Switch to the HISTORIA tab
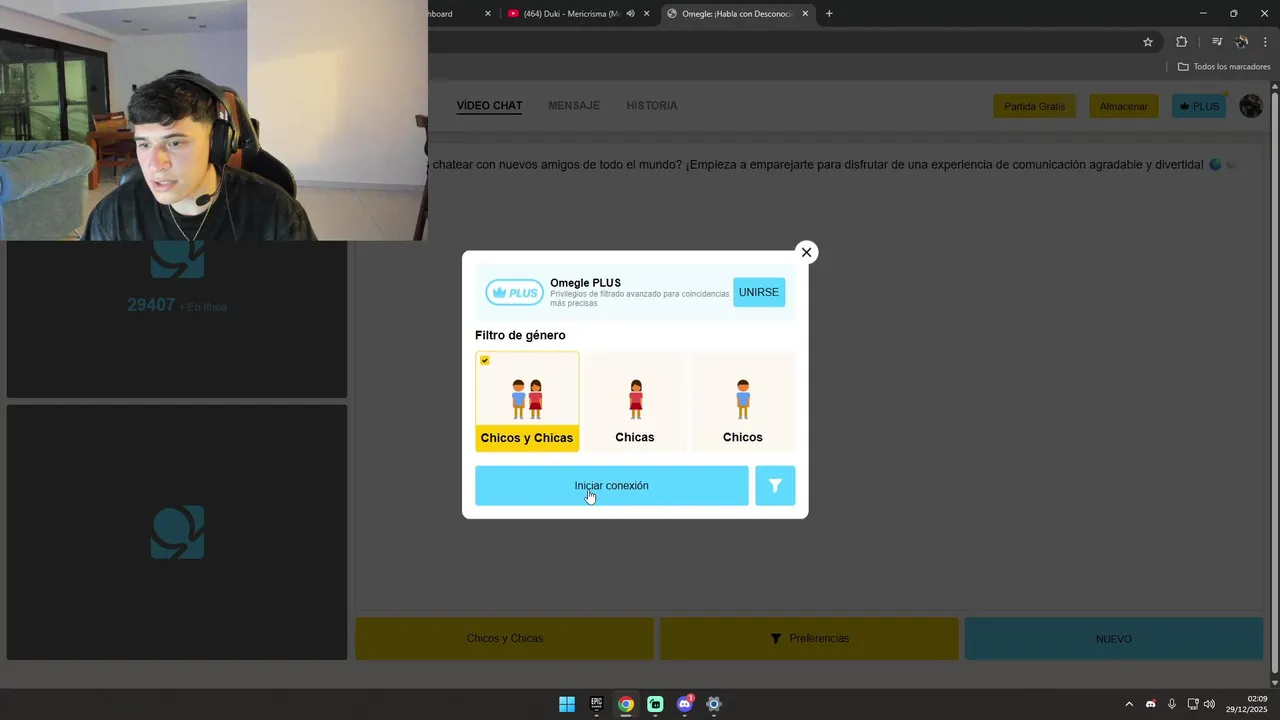 tap(652, 106)
